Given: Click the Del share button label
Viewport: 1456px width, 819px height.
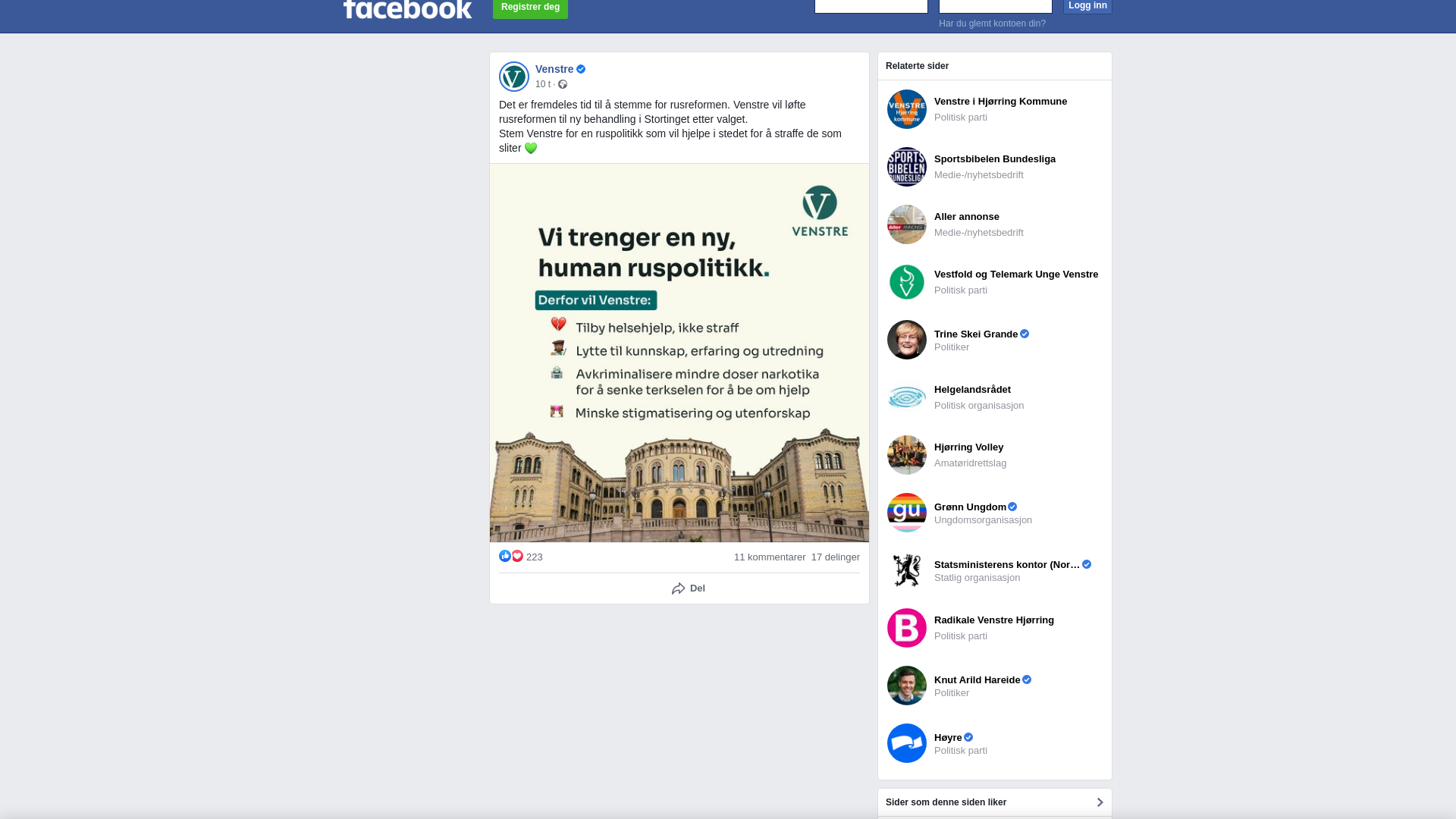Looking at the screenshot, I should pos(698,588).
